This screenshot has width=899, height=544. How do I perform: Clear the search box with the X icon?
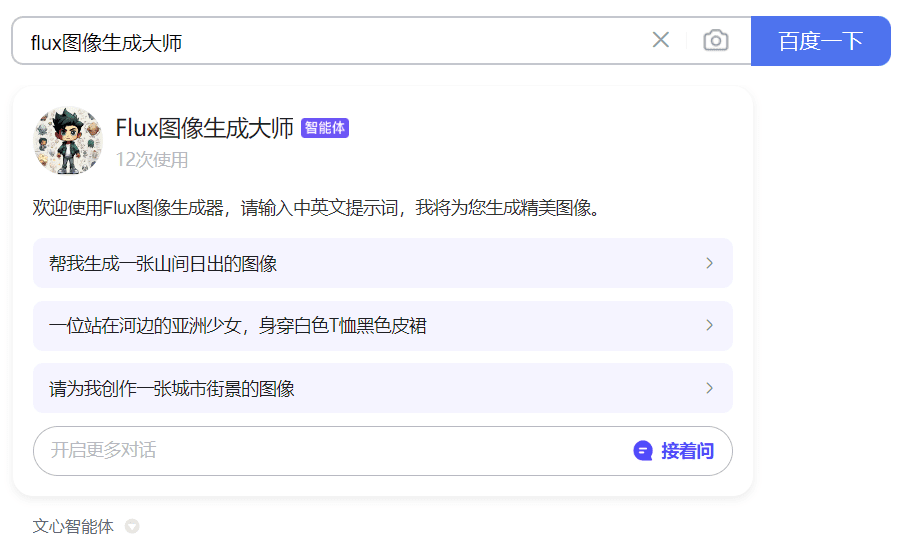pos(660,40)
